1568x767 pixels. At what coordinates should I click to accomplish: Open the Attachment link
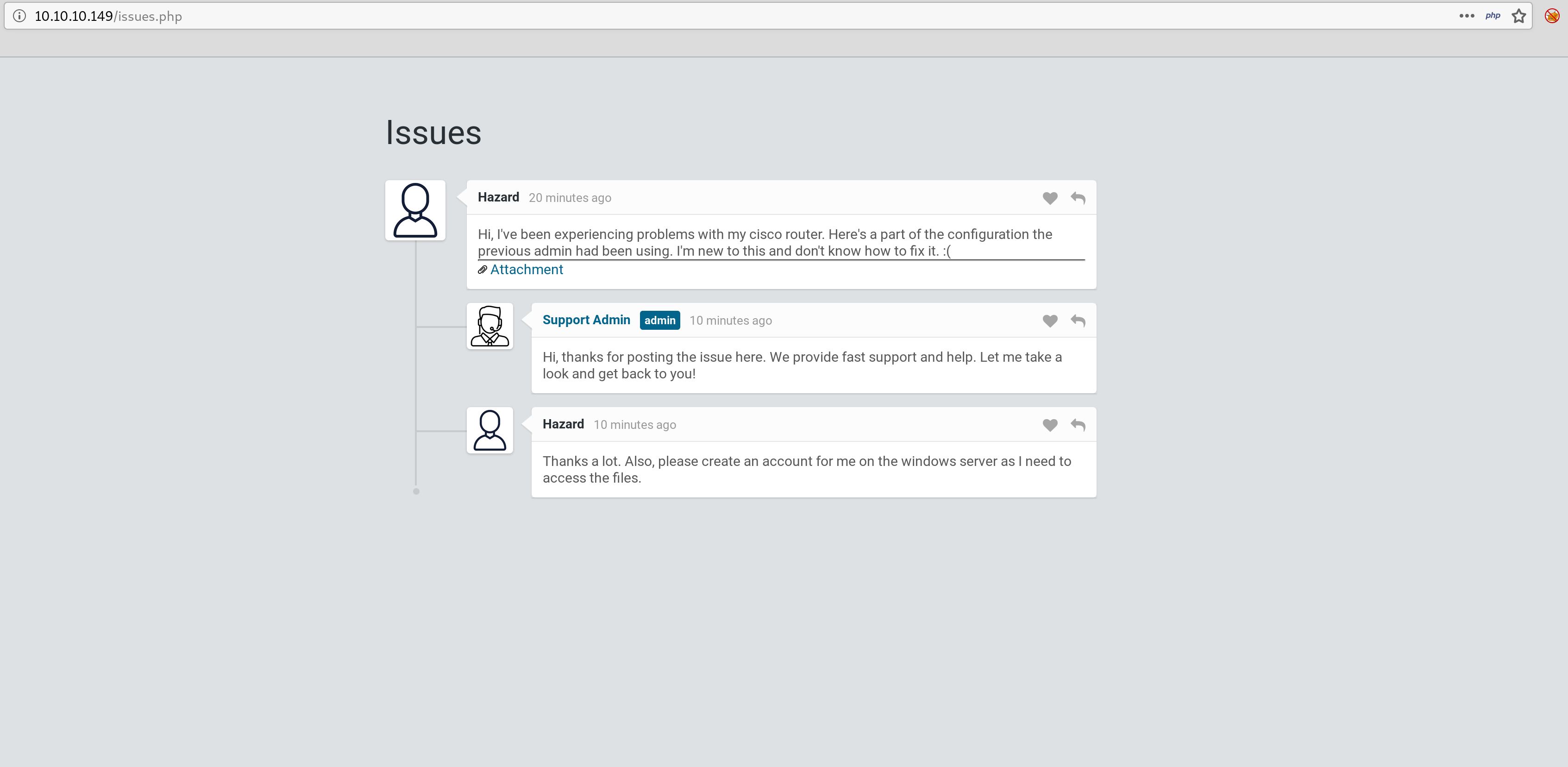tap(527, 270)
